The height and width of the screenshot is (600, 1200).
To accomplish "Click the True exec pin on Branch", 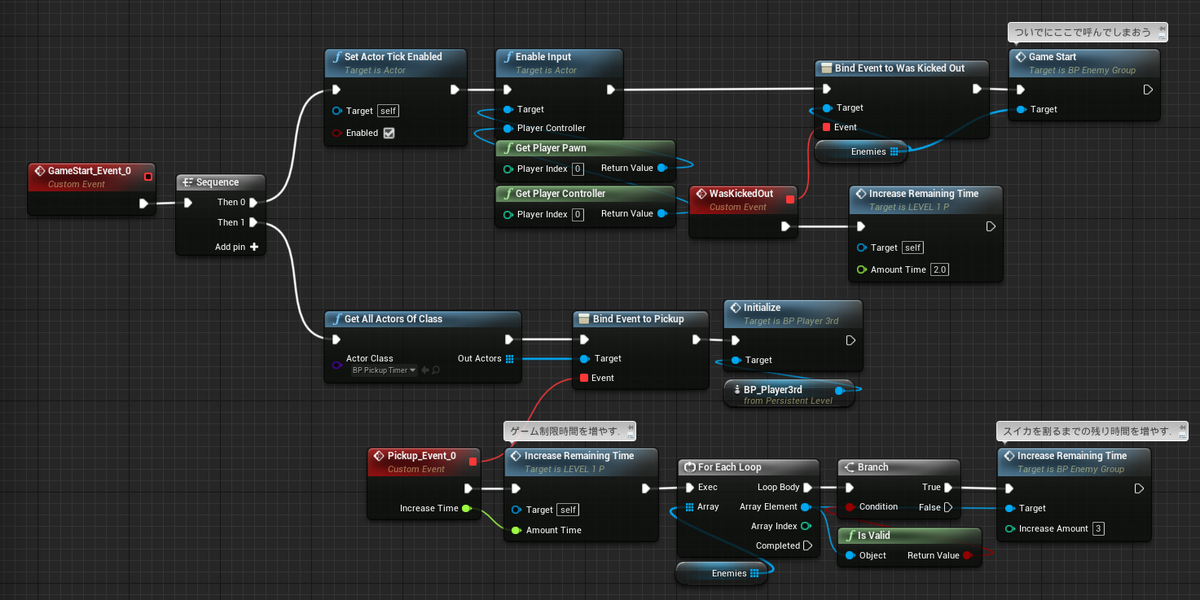I will click(948, 488).
